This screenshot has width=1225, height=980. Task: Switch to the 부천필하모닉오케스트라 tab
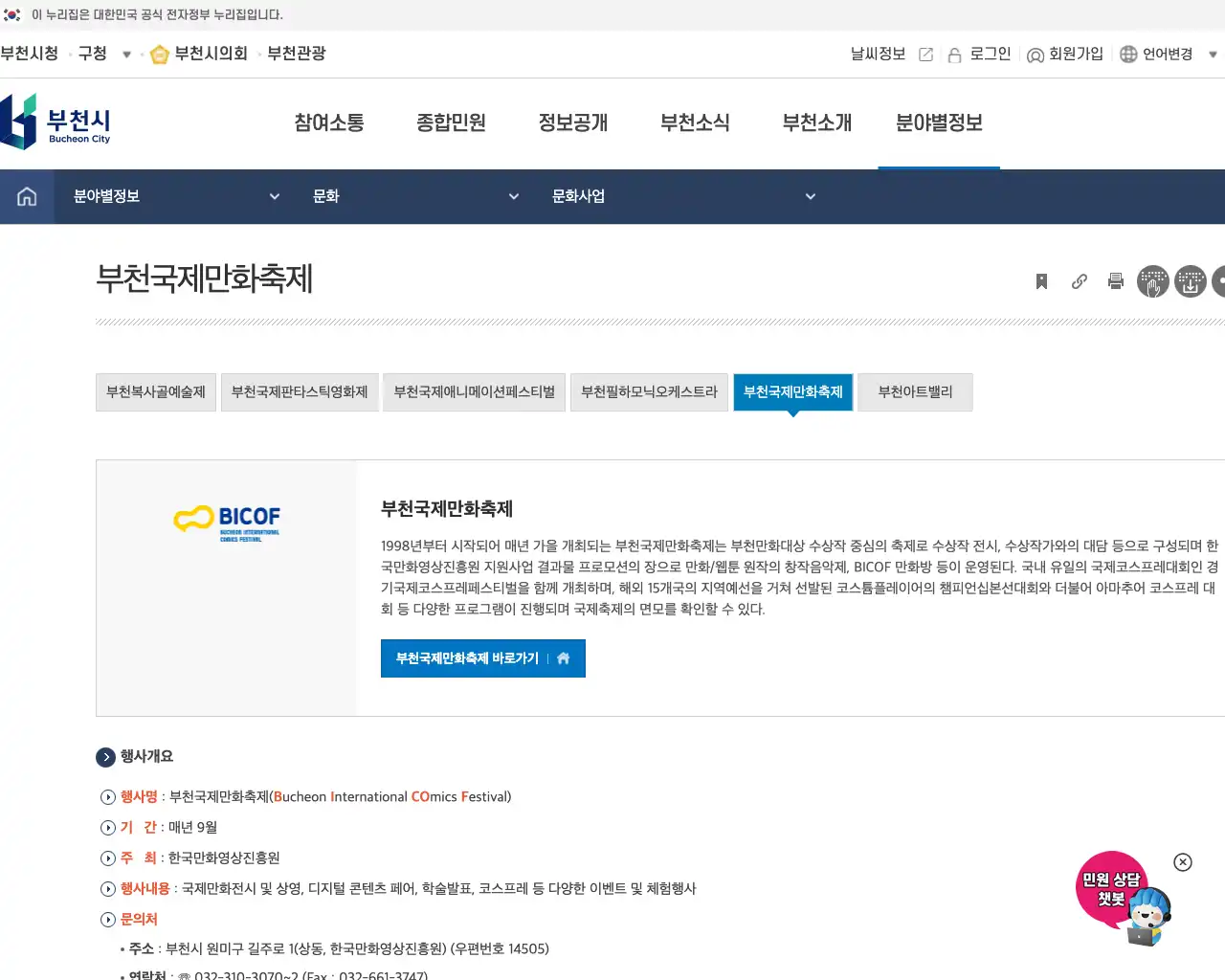click(x=649, y=392)
